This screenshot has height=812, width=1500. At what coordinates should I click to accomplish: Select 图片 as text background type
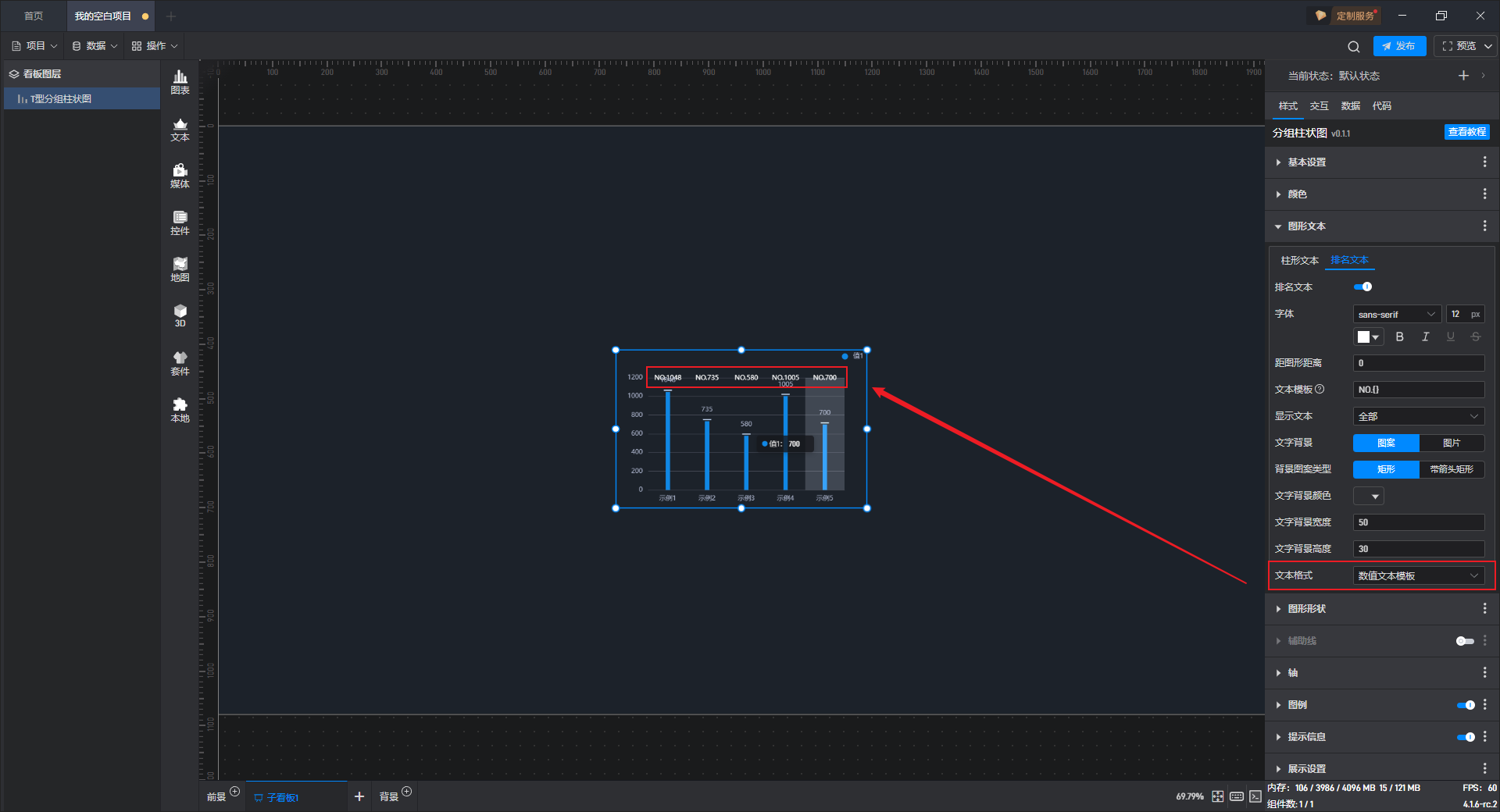tap(1452, 443)
